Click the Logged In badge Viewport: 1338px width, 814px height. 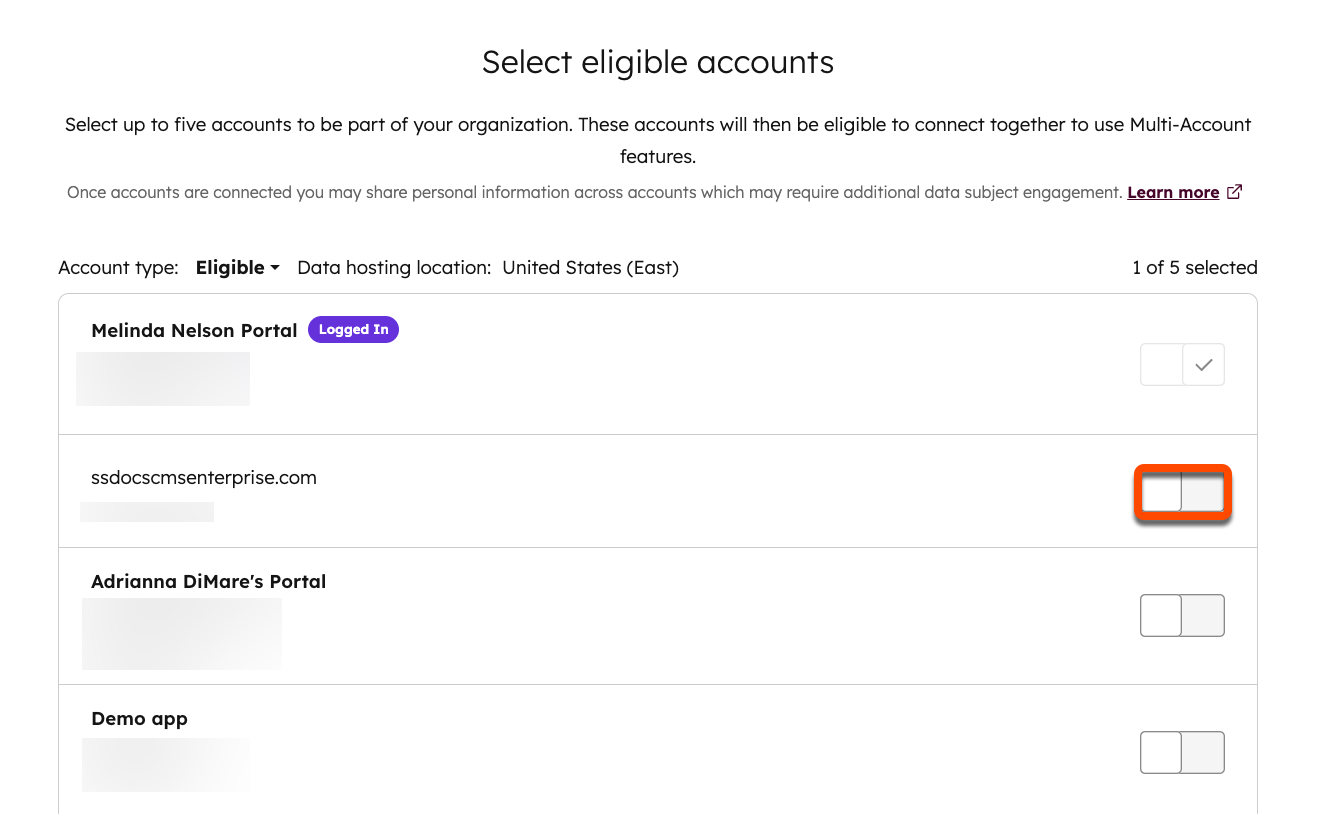(x=353, y=329)
